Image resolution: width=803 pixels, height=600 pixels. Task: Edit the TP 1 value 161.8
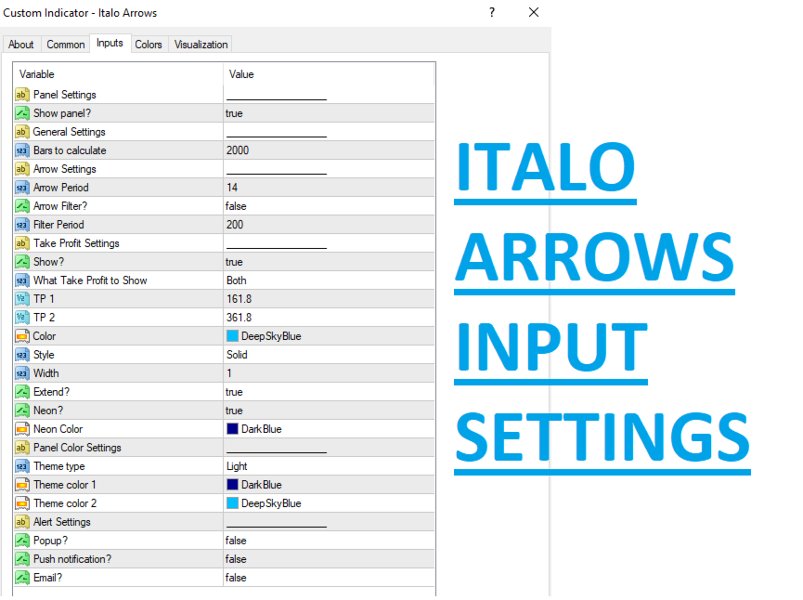tap(329, 299)
